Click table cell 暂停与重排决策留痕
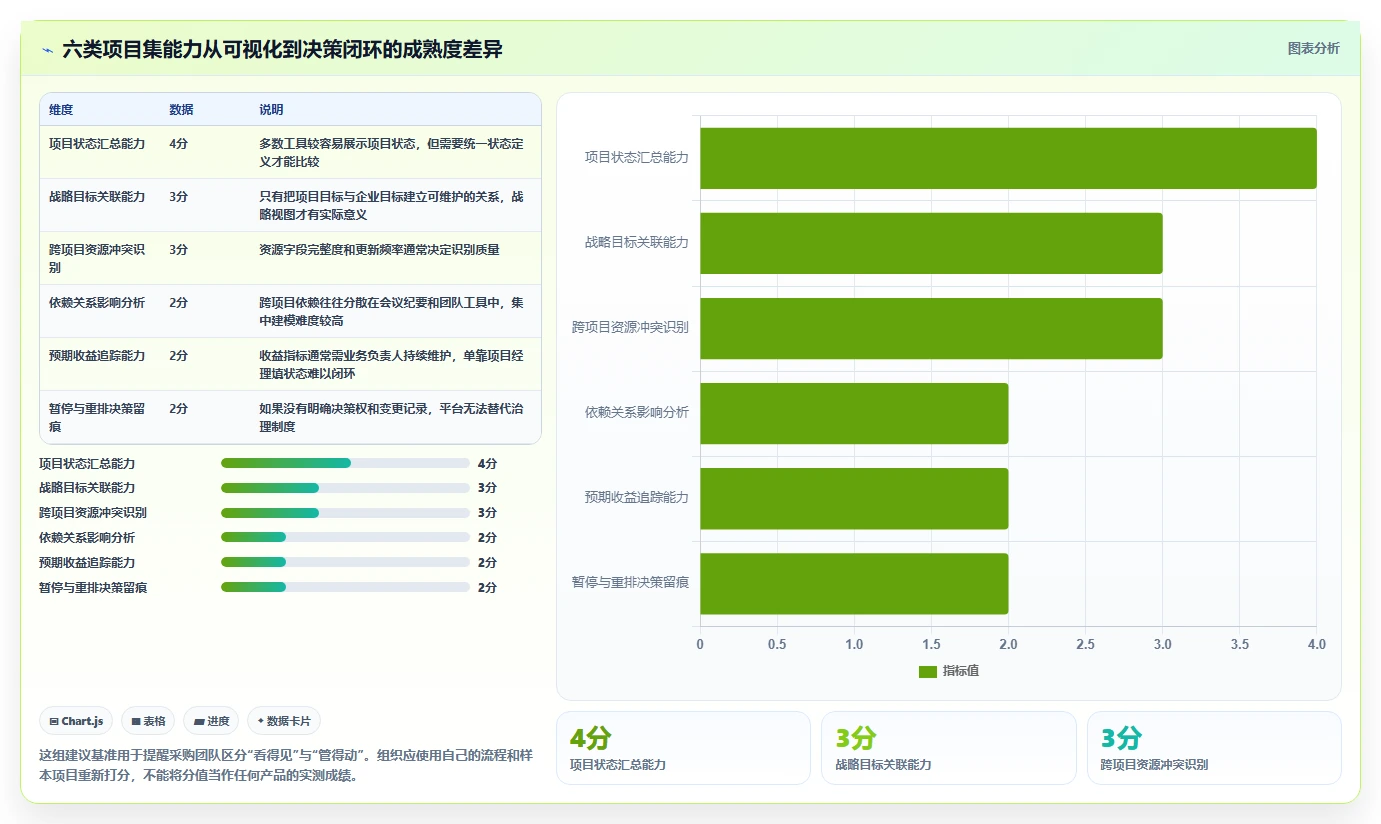Screen dimensions: 1381x824 pos(97,418)
